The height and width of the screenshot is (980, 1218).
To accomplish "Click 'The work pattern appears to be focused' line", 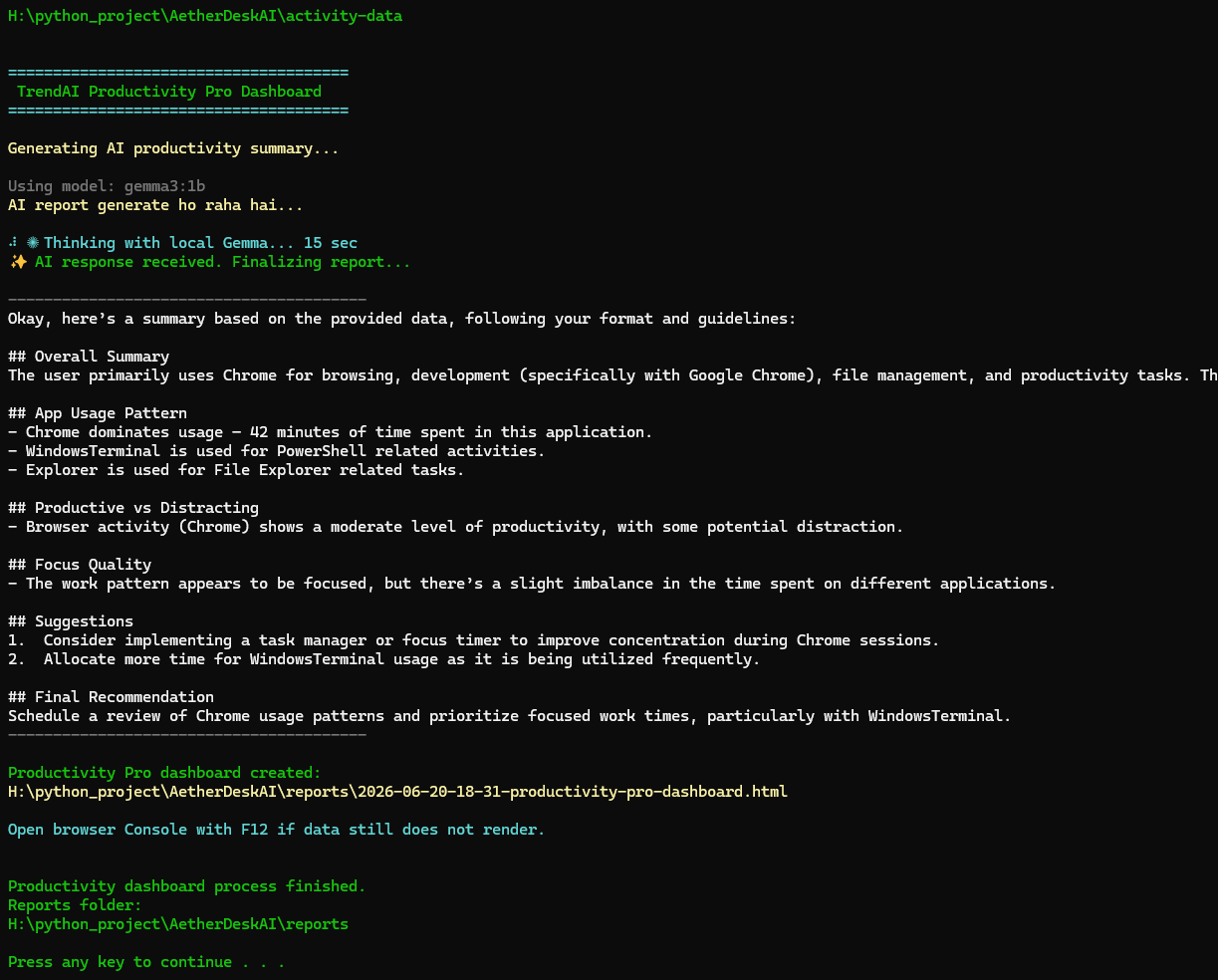I will click(x=532, y=584).
